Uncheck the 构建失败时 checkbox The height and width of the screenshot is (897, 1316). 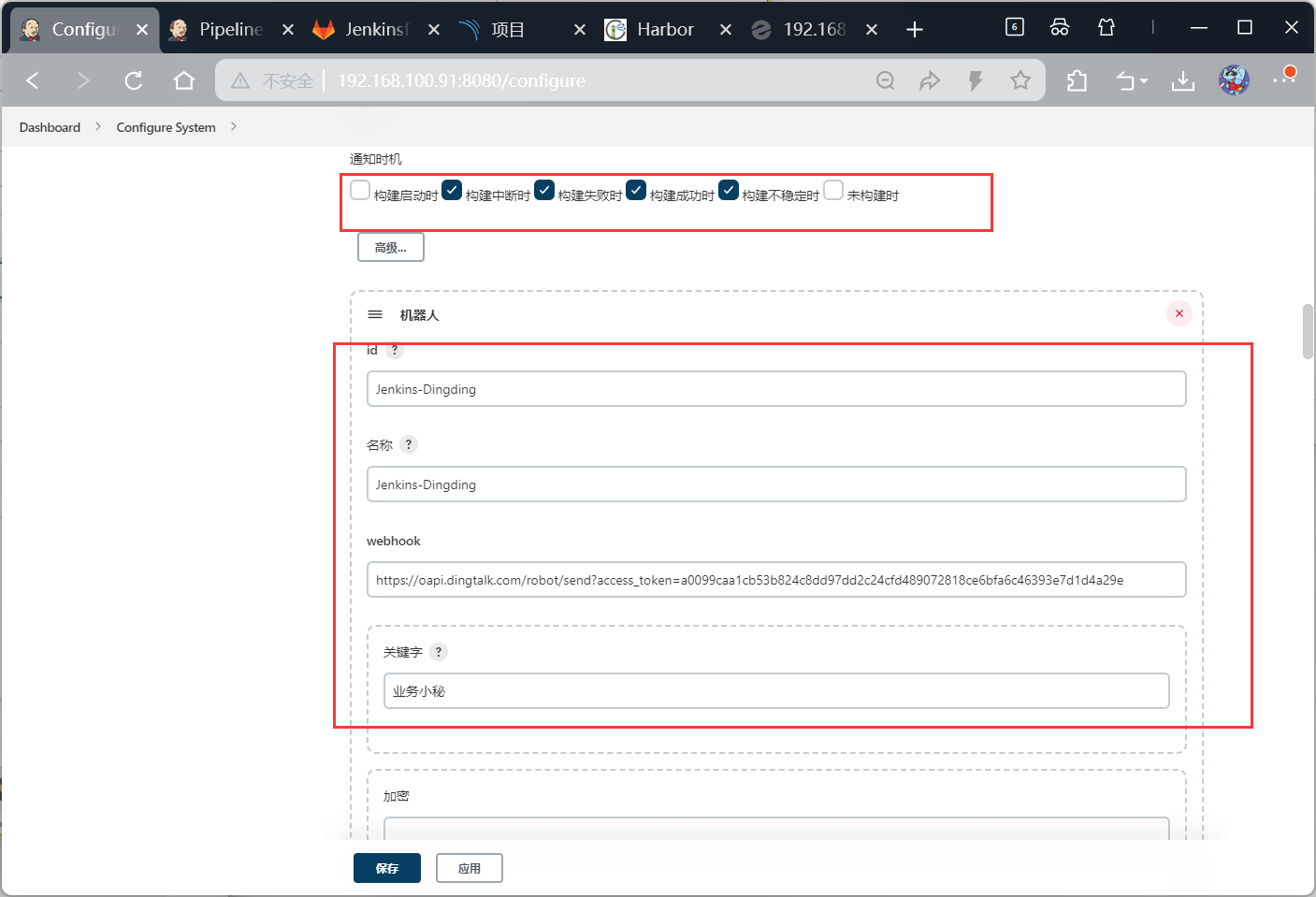coord(544,190)
